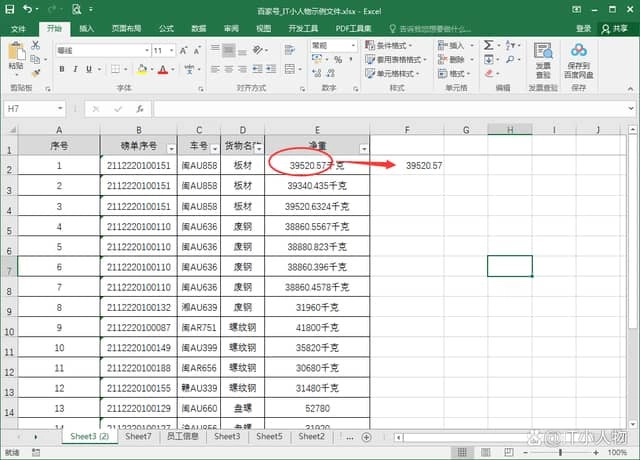Switch to the 插入 ribbon tab
This screenshot has width=640, height=460.
pyautogui.click(x=87, y=29)
